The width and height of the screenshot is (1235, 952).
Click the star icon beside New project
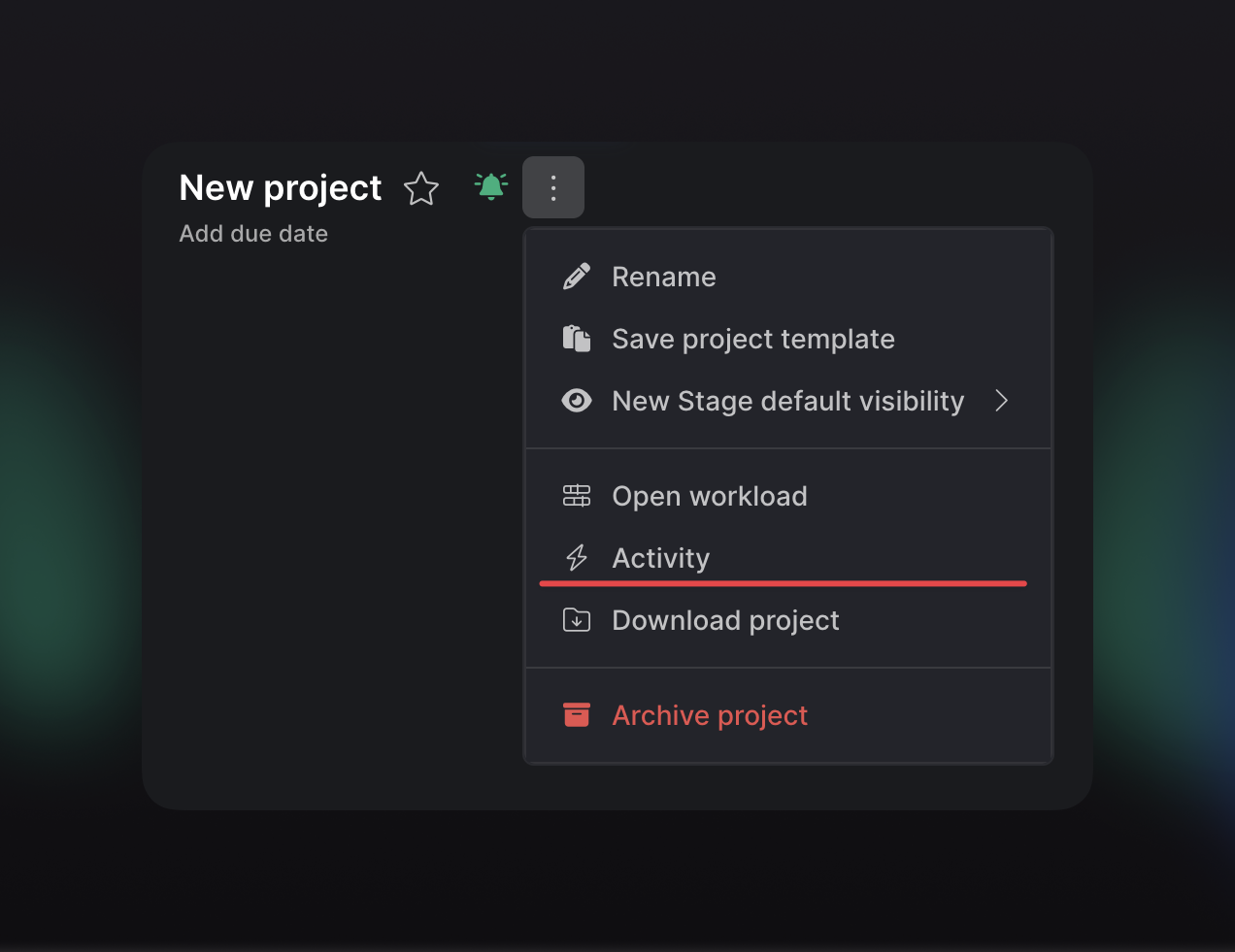[421, 188]
